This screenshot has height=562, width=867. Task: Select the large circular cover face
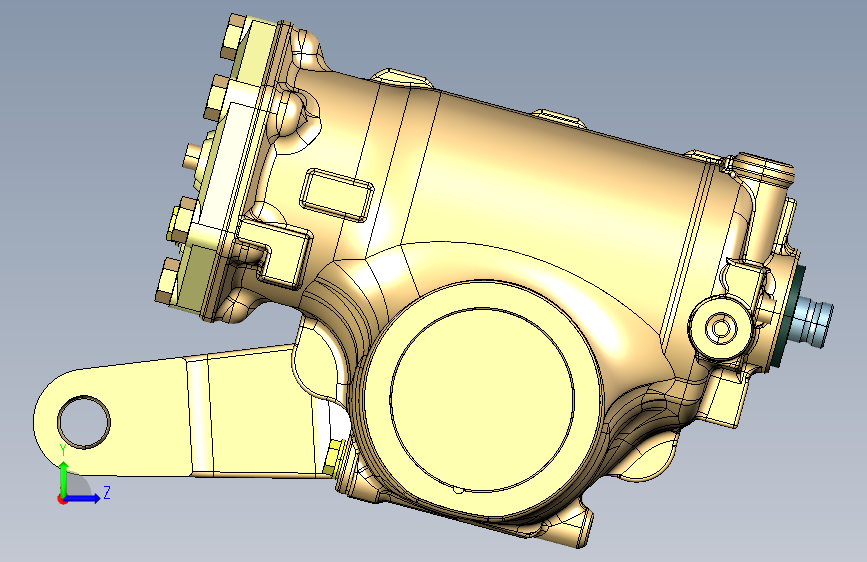click(x=481, y=399)
